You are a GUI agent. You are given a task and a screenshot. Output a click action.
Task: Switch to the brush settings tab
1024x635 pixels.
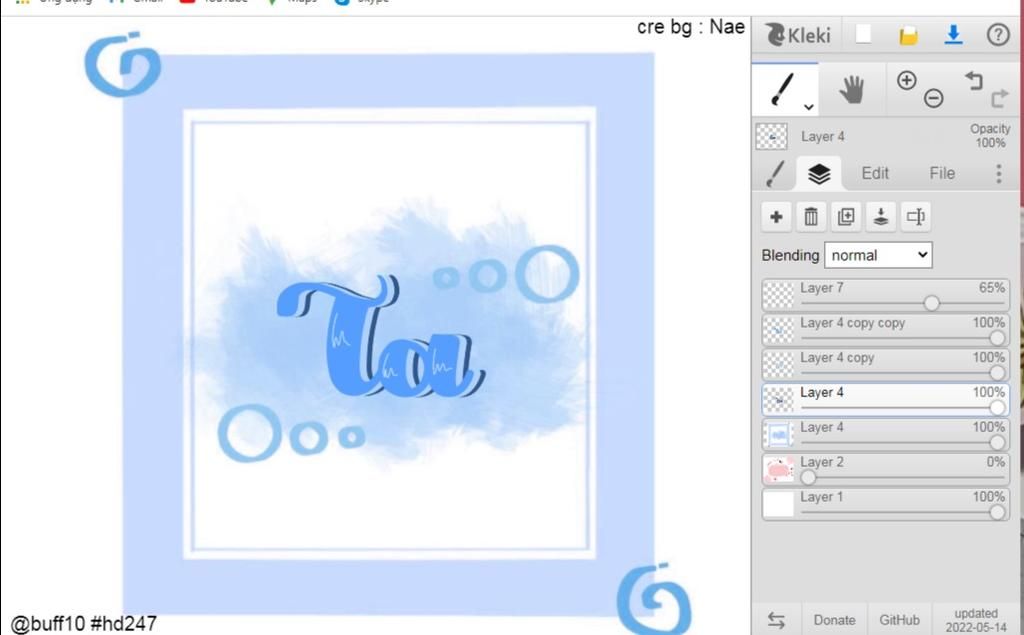(x=775, y=173)
